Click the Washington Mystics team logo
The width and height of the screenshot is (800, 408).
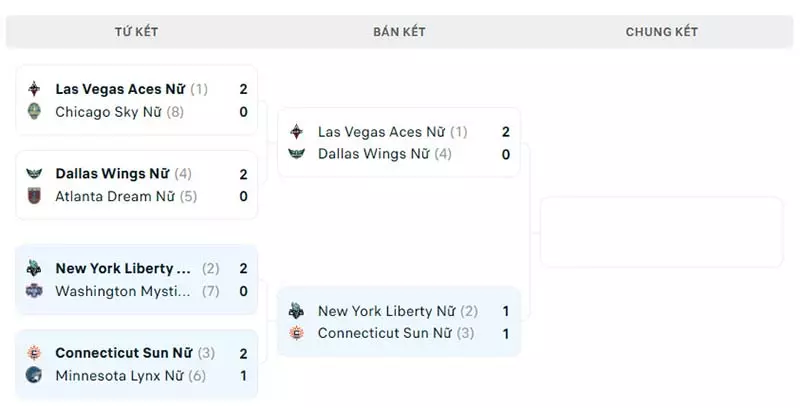[x=34, y=291]
